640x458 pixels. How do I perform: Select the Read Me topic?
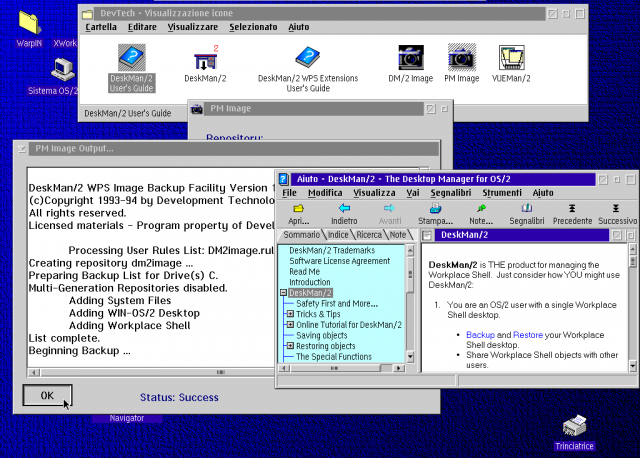304,271
